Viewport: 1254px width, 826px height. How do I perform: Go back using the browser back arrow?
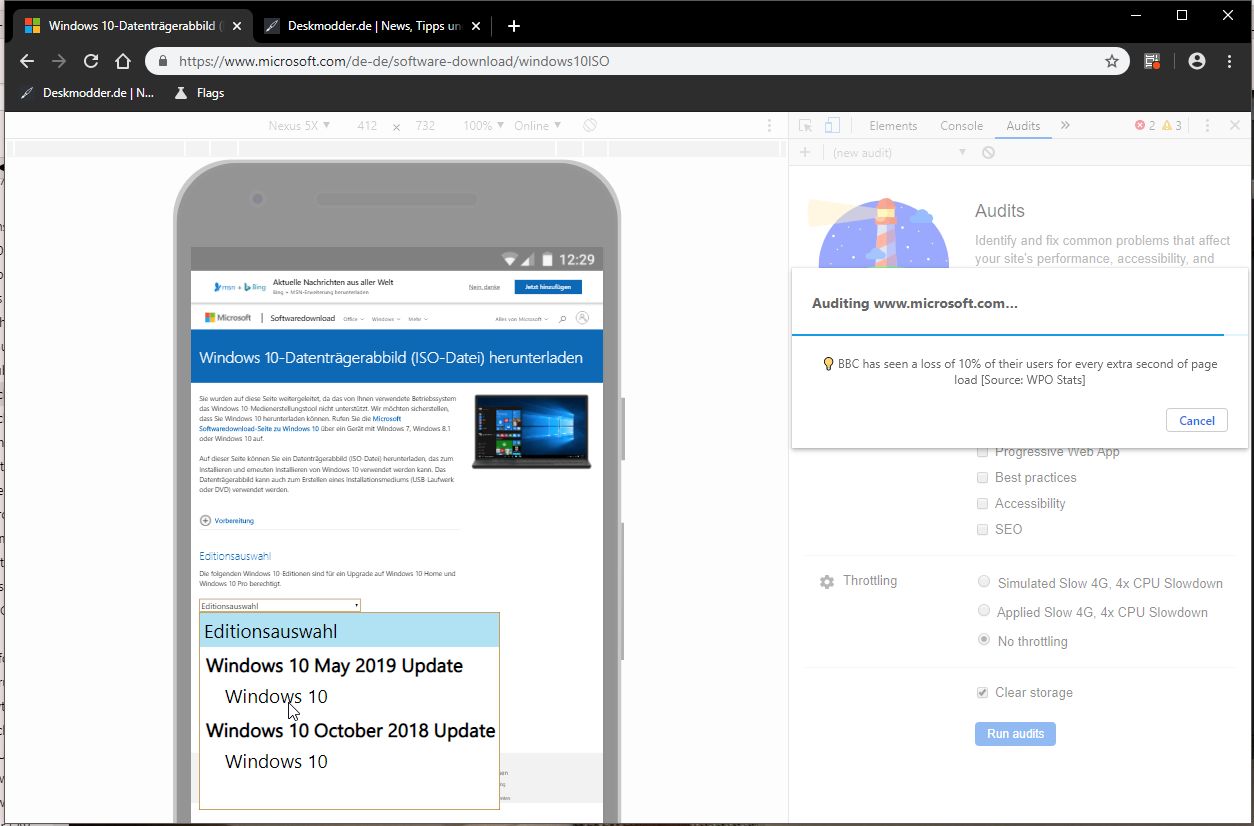tap(27, 61)
